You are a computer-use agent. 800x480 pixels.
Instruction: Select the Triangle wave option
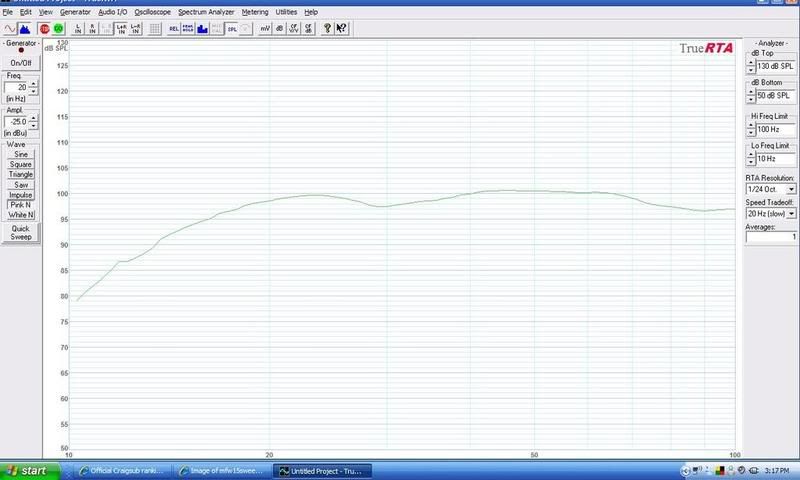(x=21, y=174)
